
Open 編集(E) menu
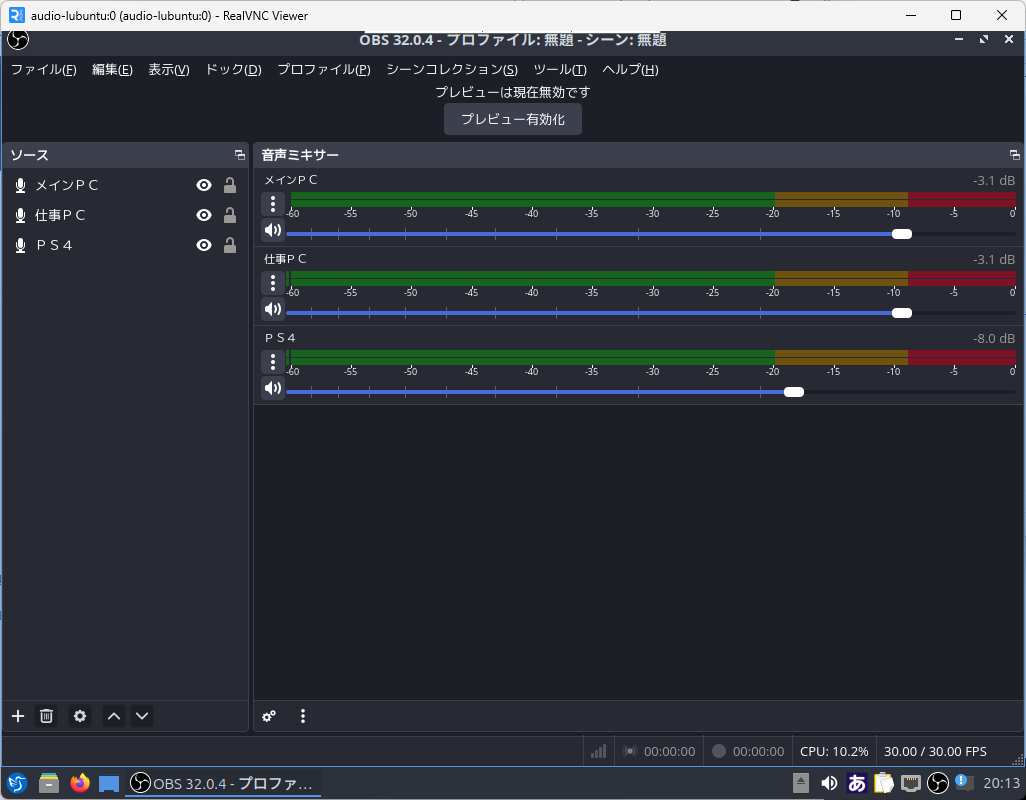[113, 69]
